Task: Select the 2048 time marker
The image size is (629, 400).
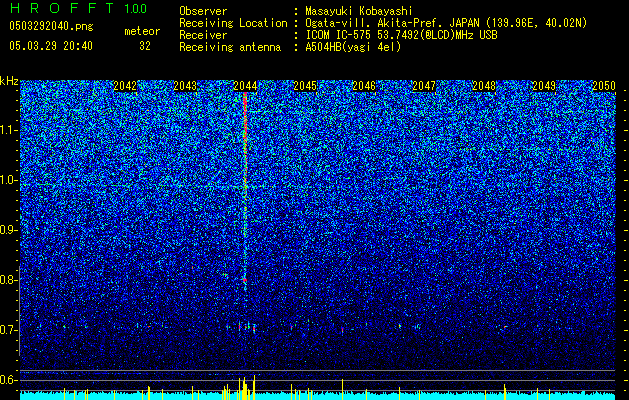Action: tap(484, 86)
